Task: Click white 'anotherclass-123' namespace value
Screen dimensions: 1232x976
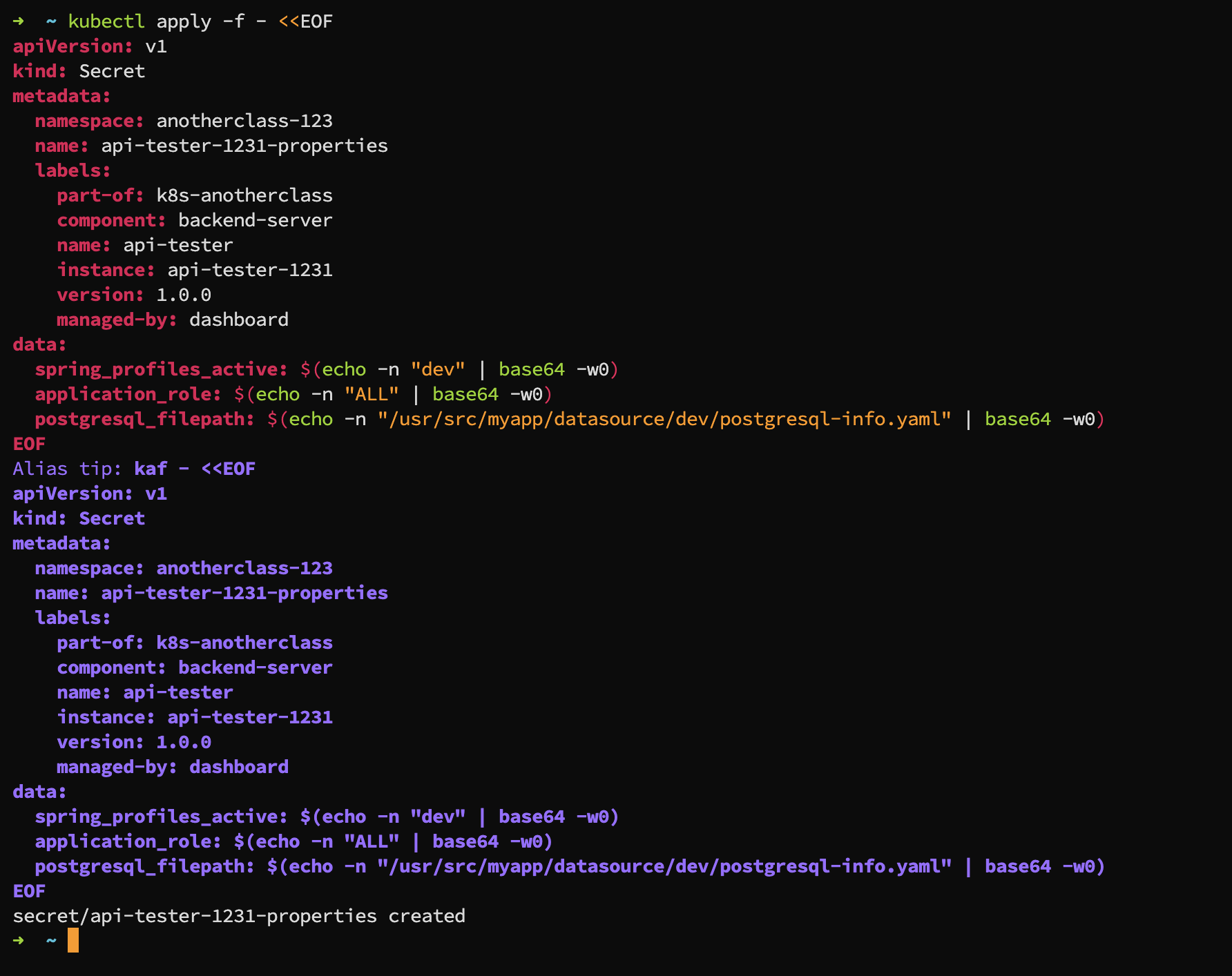Action: pos(244,121)
